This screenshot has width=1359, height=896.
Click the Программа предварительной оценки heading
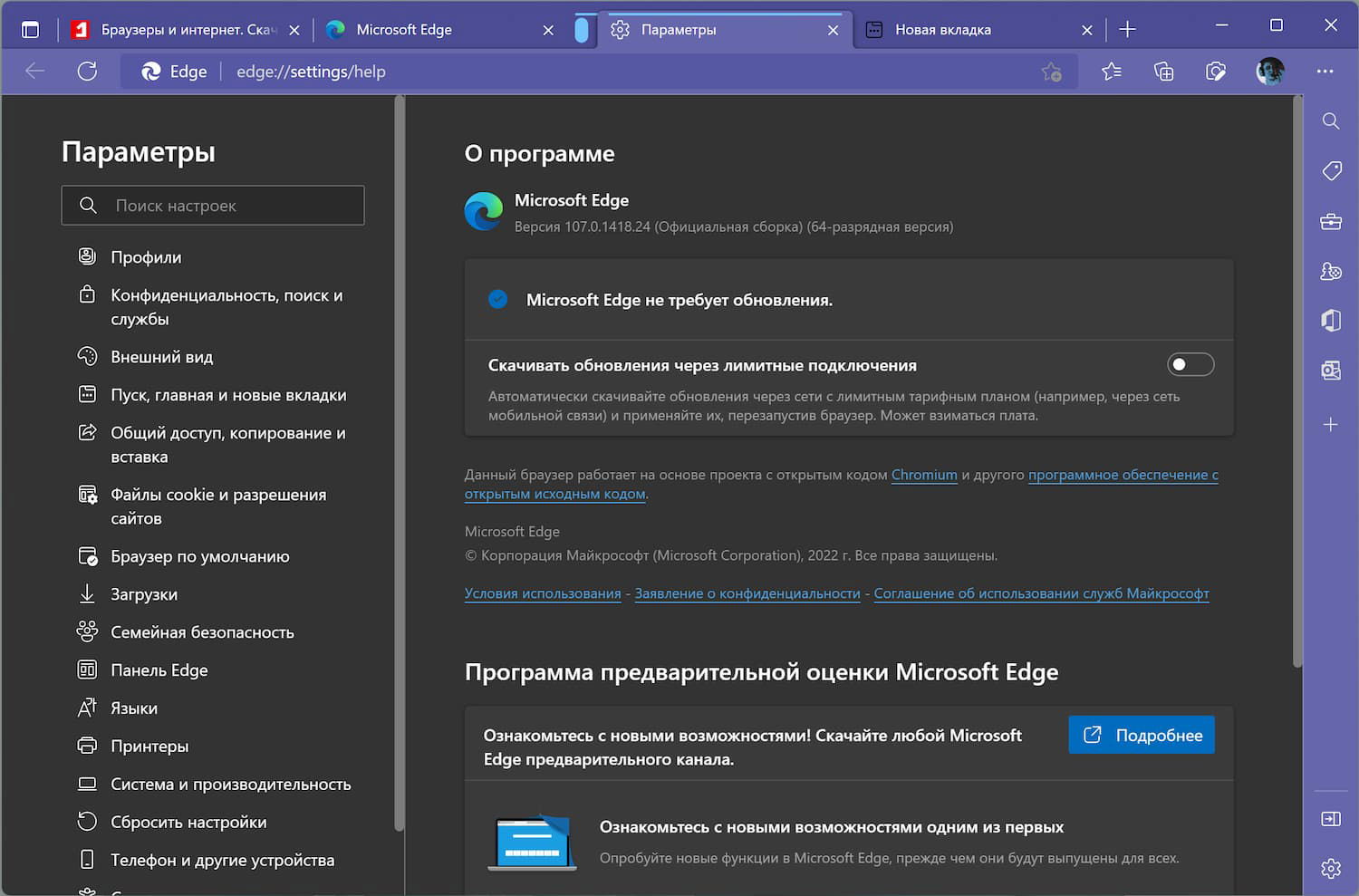(762, 672)
